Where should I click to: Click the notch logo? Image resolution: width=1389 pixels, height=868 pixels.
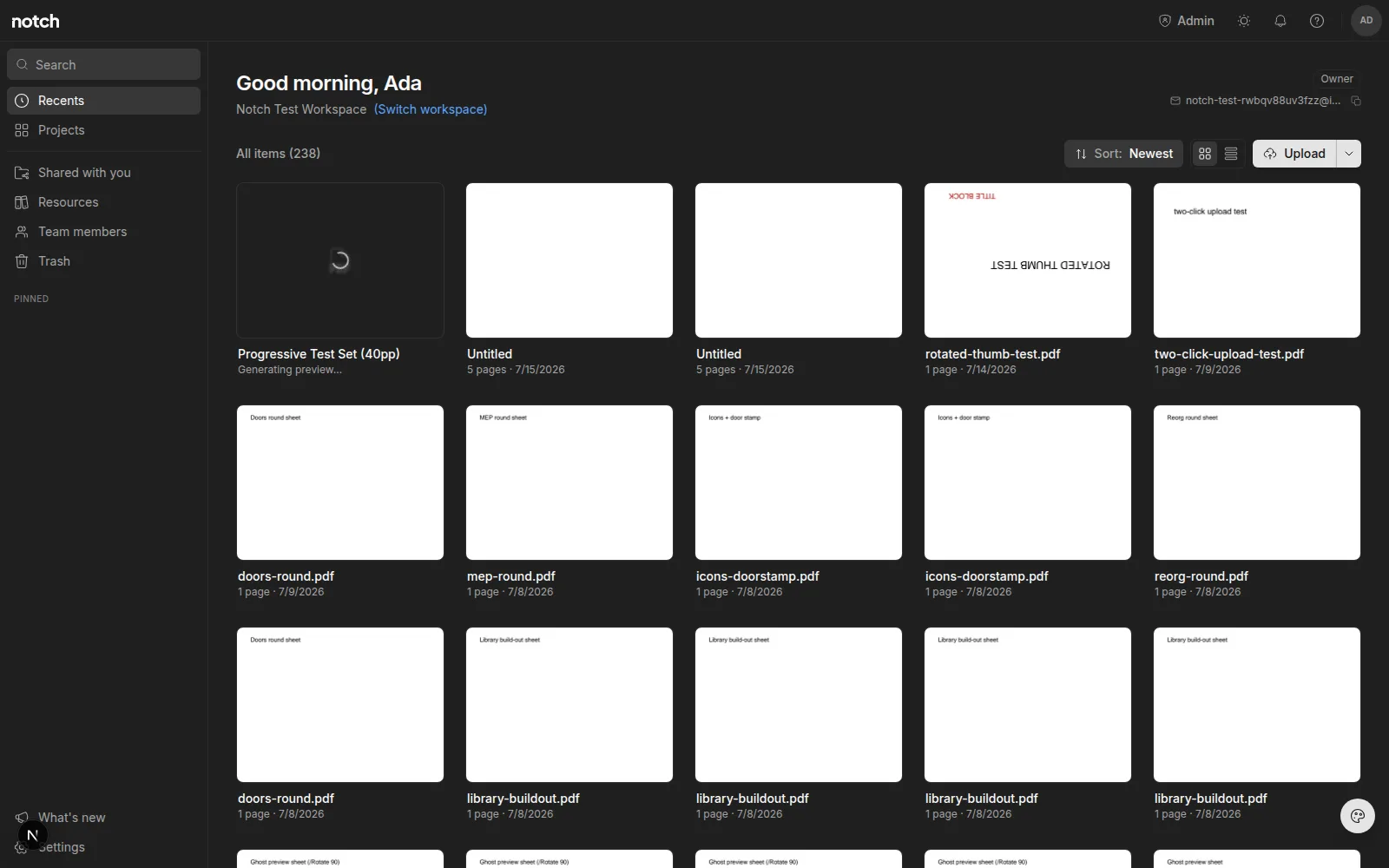coord(36,21)
